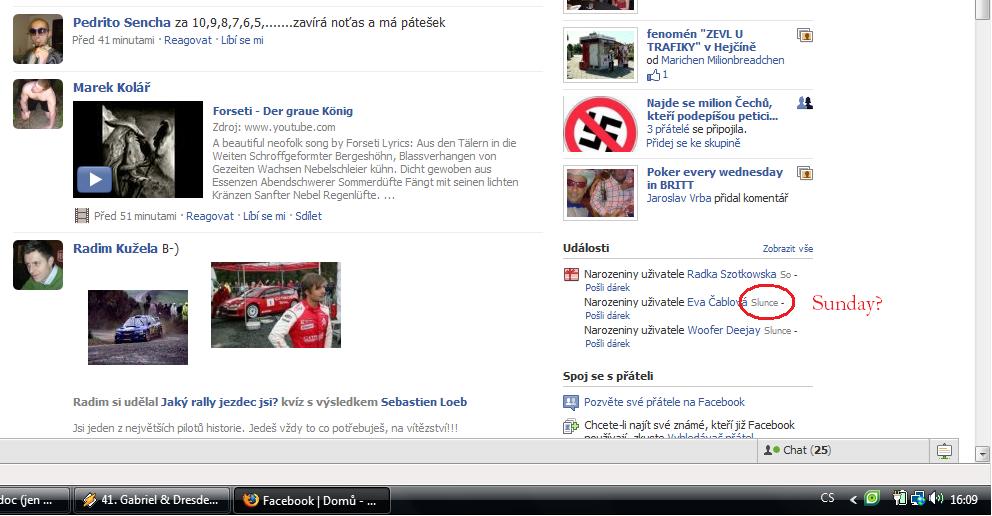
Task: Open the blue rally car photo
Action: [x=138, y=327]
